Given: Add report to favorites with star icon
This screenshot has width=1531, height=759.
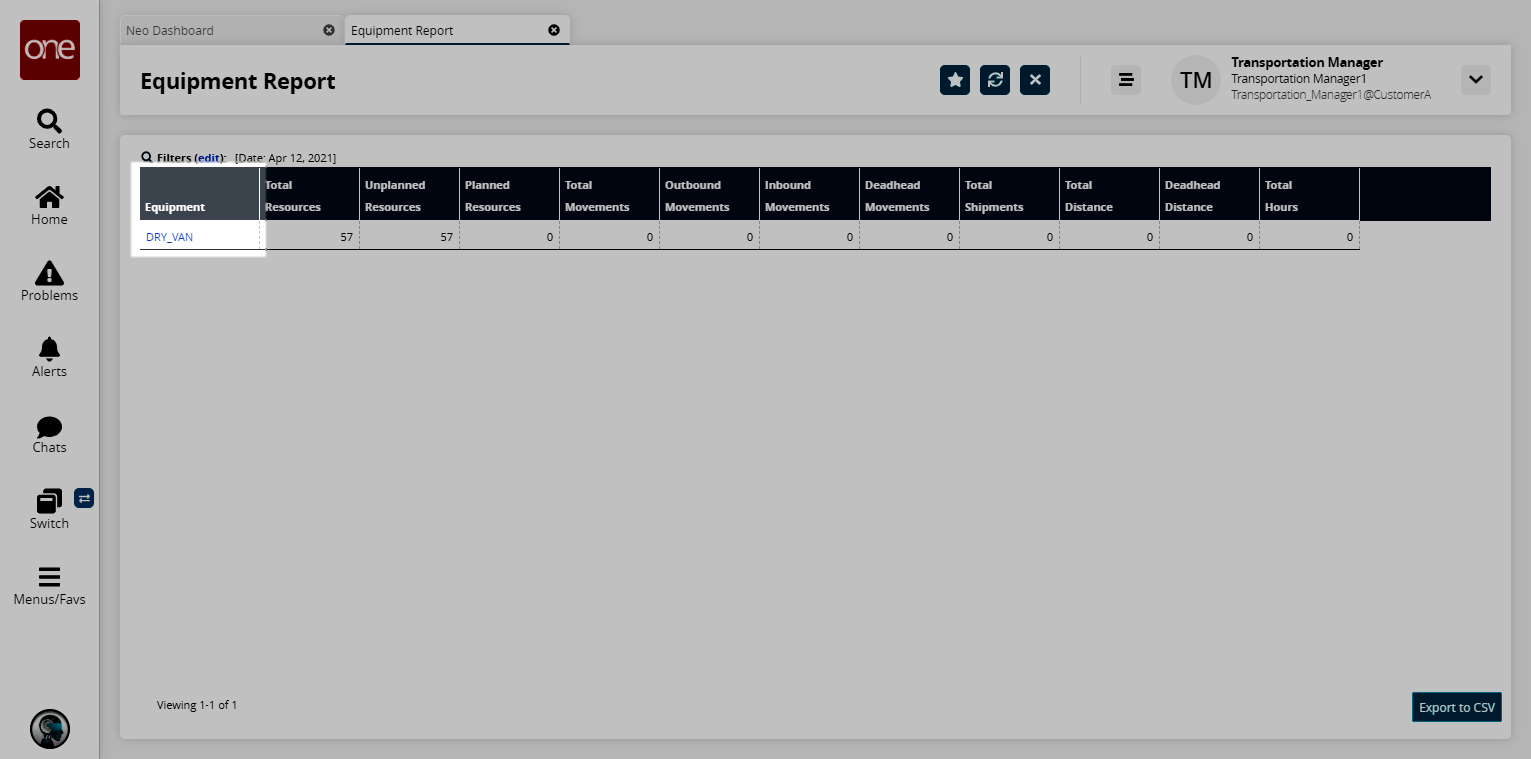Looking at the screenshot, I should point(955,80).
